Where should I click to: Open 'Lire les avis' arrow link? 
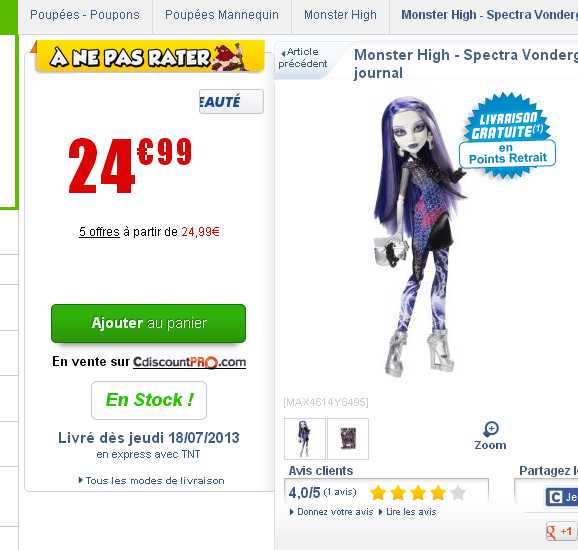pos(407,512)
